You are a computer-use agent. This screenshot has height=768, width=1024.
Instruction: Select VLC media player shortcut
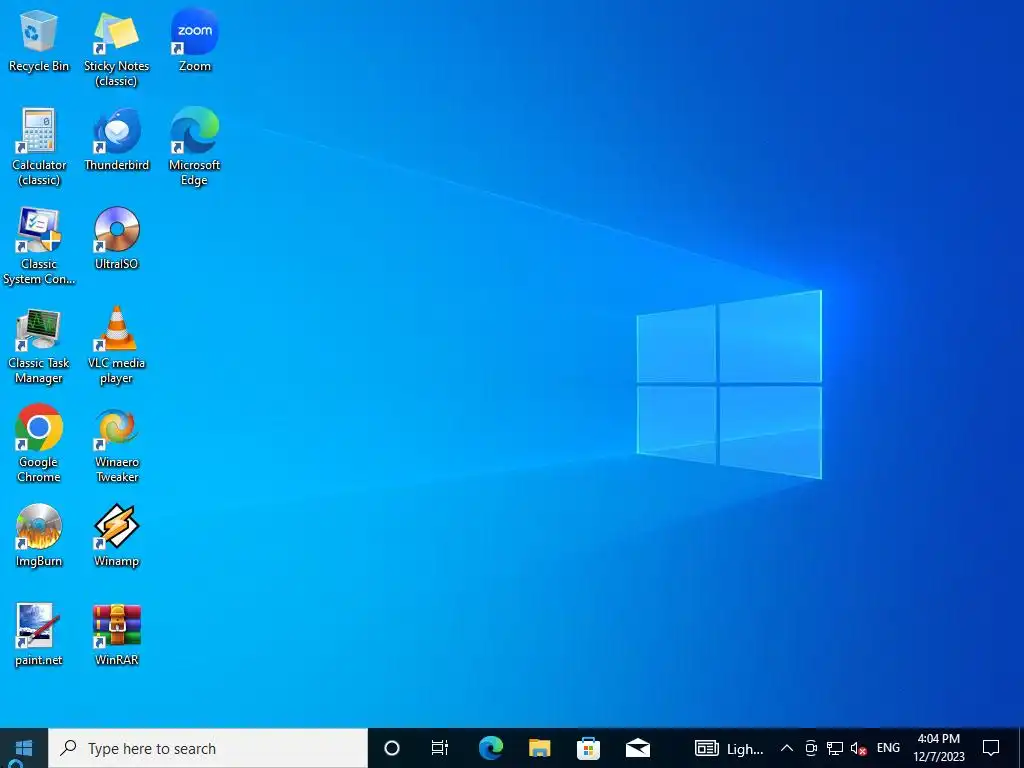click(116, 346)
